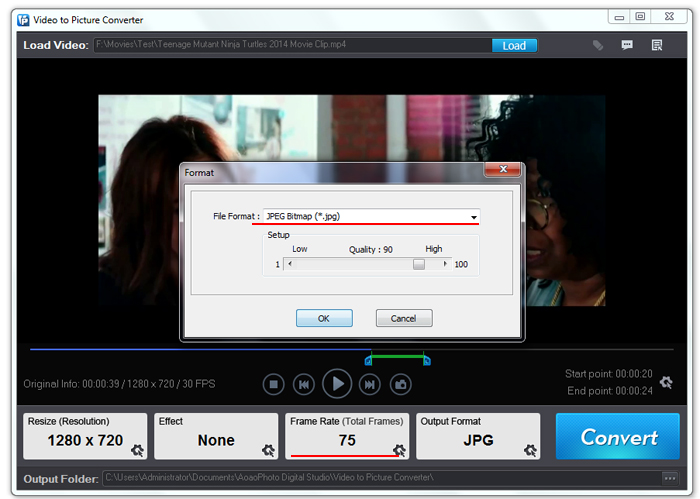Confirm the Format dialog with OK
The image size is (700, 499).
324,318
